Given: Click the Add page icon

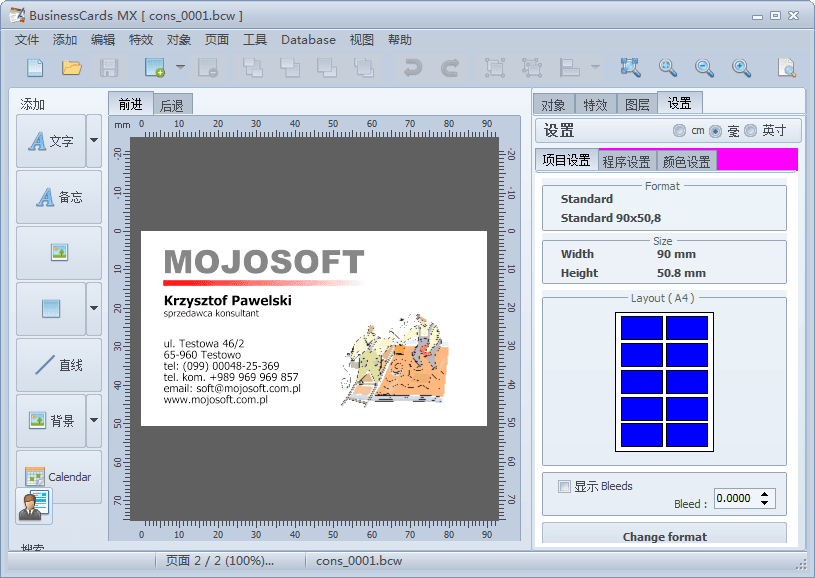Looking at the screenshot, I should point(155,68).
